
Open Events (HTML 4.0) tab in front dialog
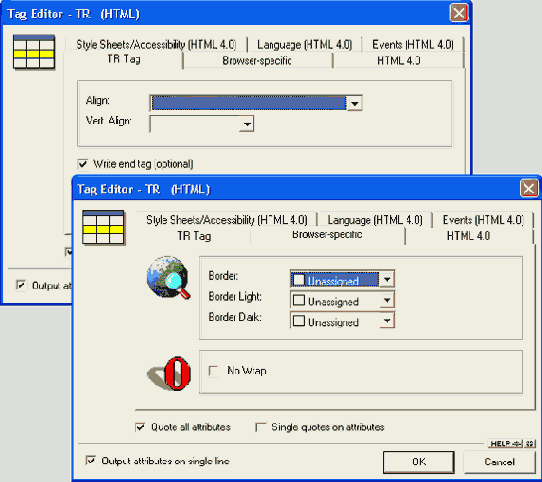[x=483, y=220]
